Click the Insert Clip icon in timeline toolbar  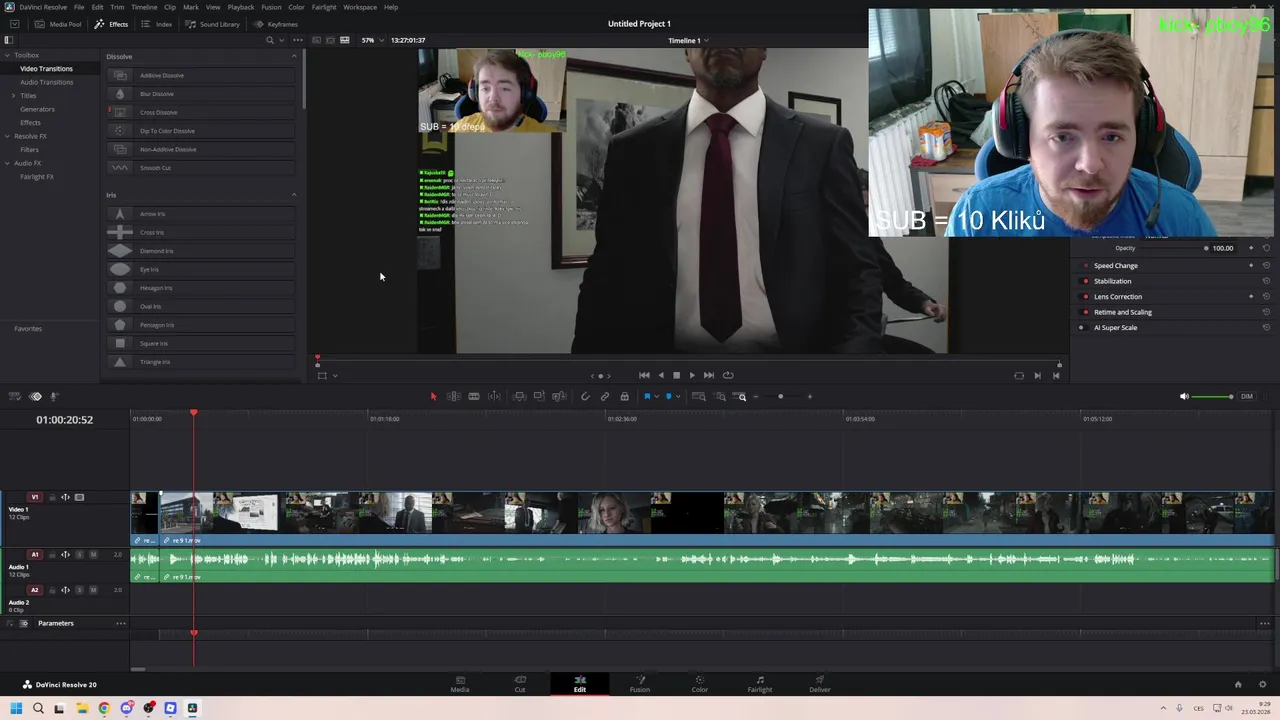coord(519,396)
